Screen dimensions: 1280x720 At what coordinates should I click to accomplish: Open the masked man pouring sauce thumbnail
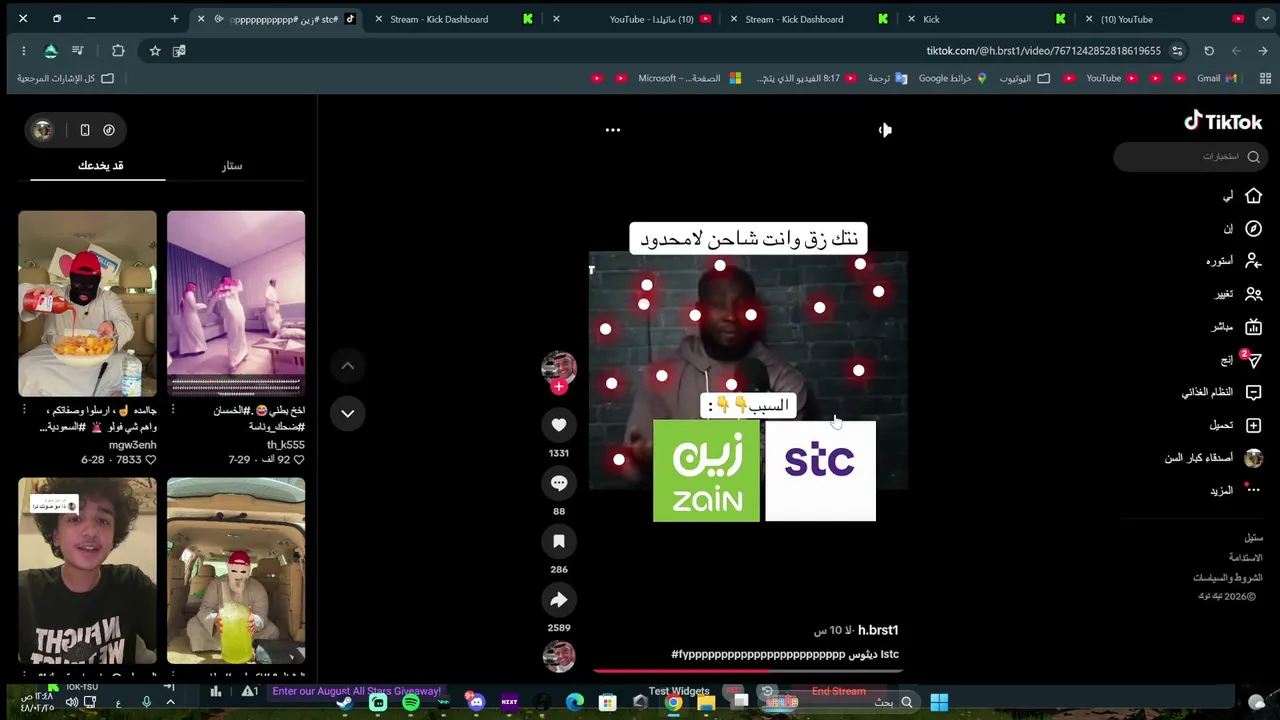tap(87, 303)
